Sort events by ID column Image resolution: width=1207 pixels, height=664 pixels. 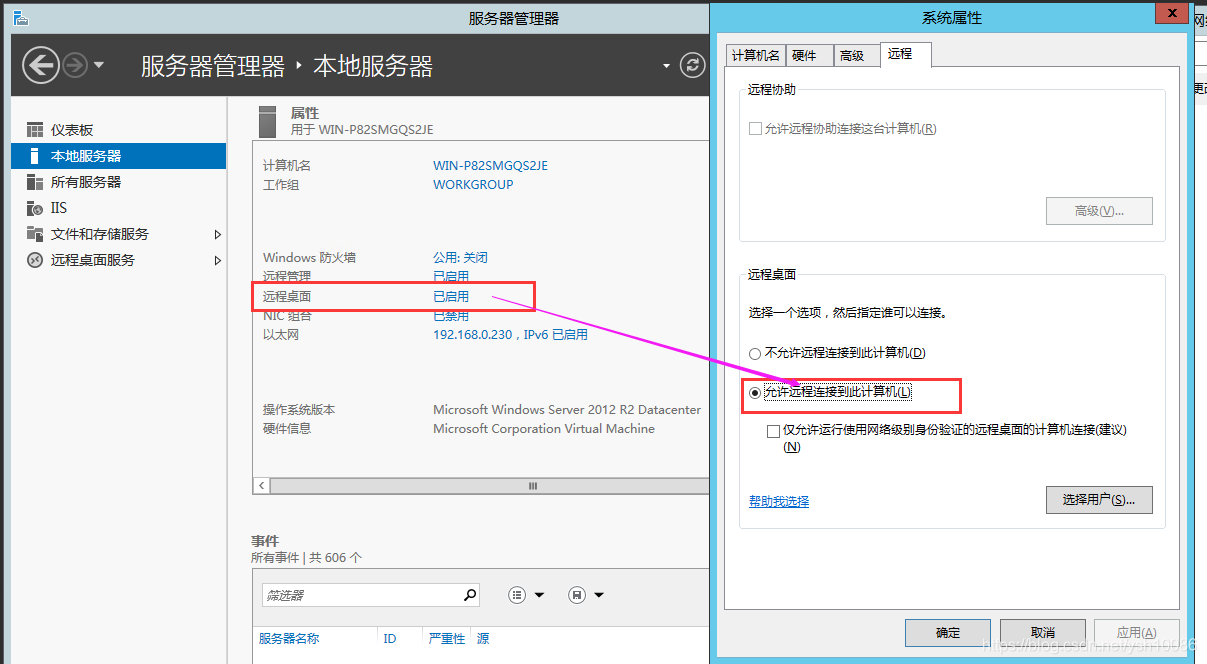(x=390, y=638)
